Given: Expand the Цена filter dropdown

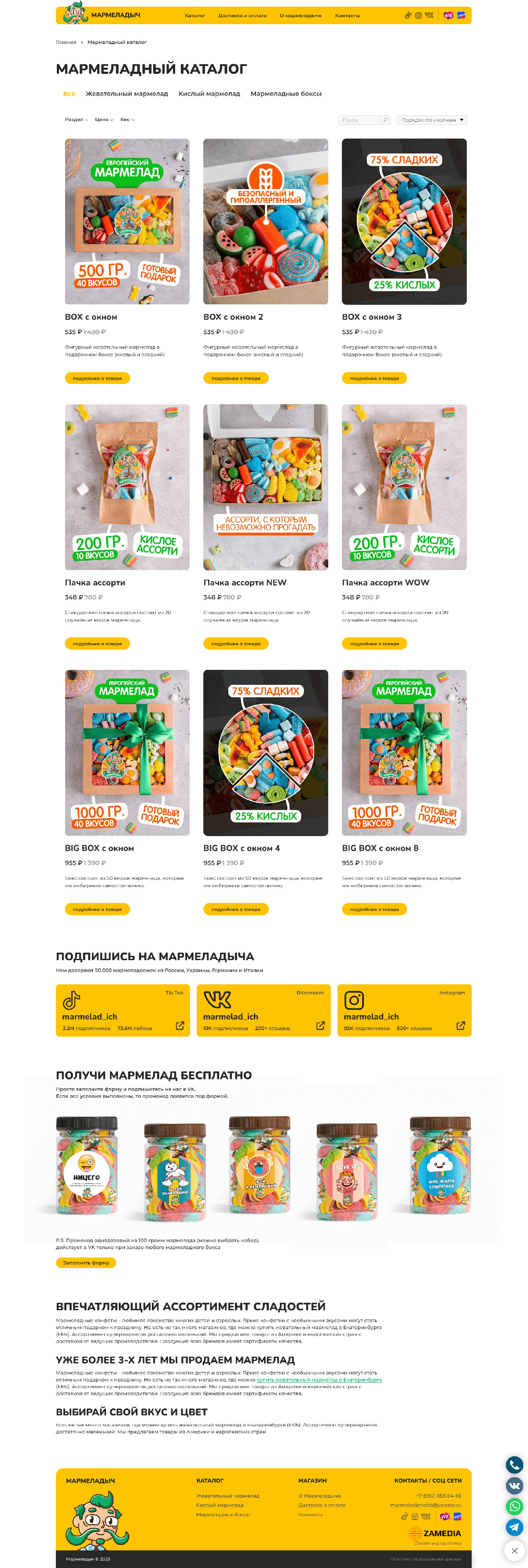Looking at the screenshot, I should tap(104, 120).
